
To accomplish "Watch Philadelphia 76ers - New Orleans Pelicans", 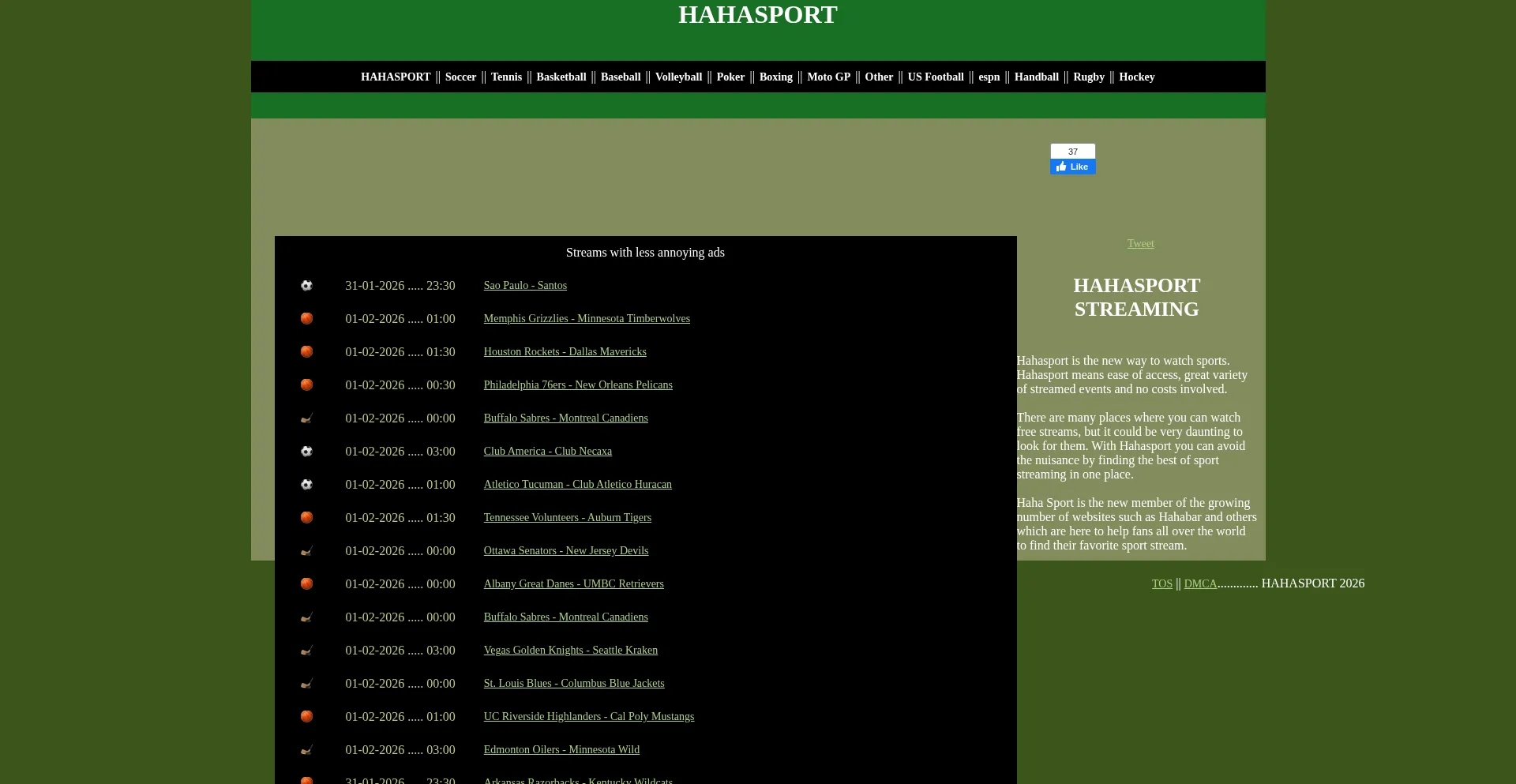I will coord(578,385).
